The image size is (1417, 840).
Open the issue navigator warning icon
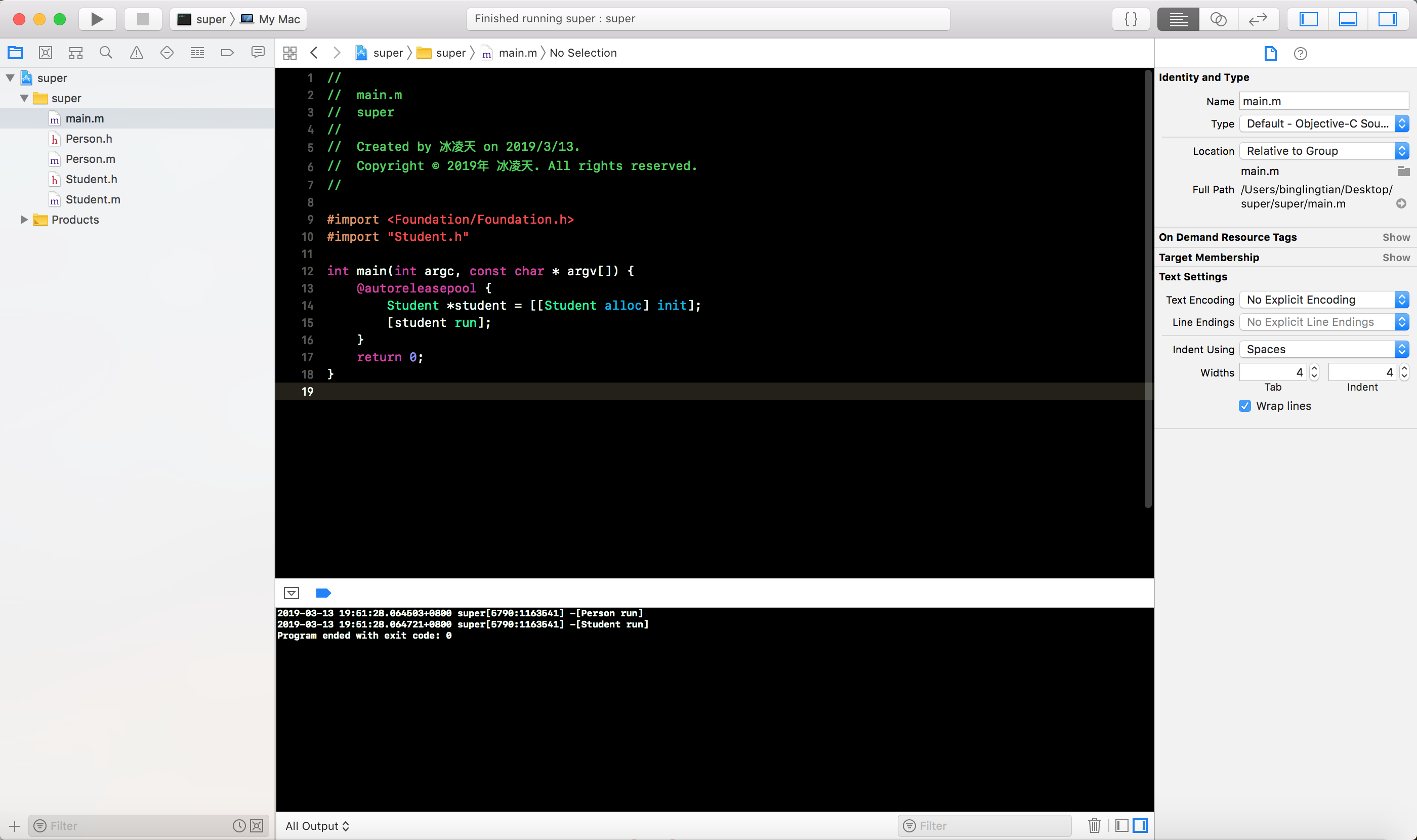pyautogui.click(x=137, y=53)
